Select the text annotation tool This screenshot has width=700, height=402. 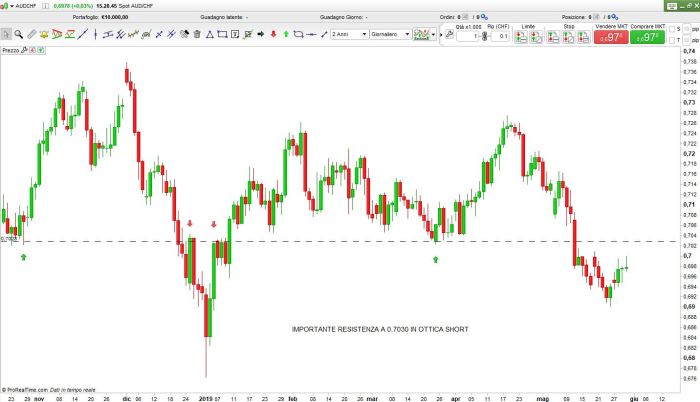pyautogui.click(x=235, y=34)
